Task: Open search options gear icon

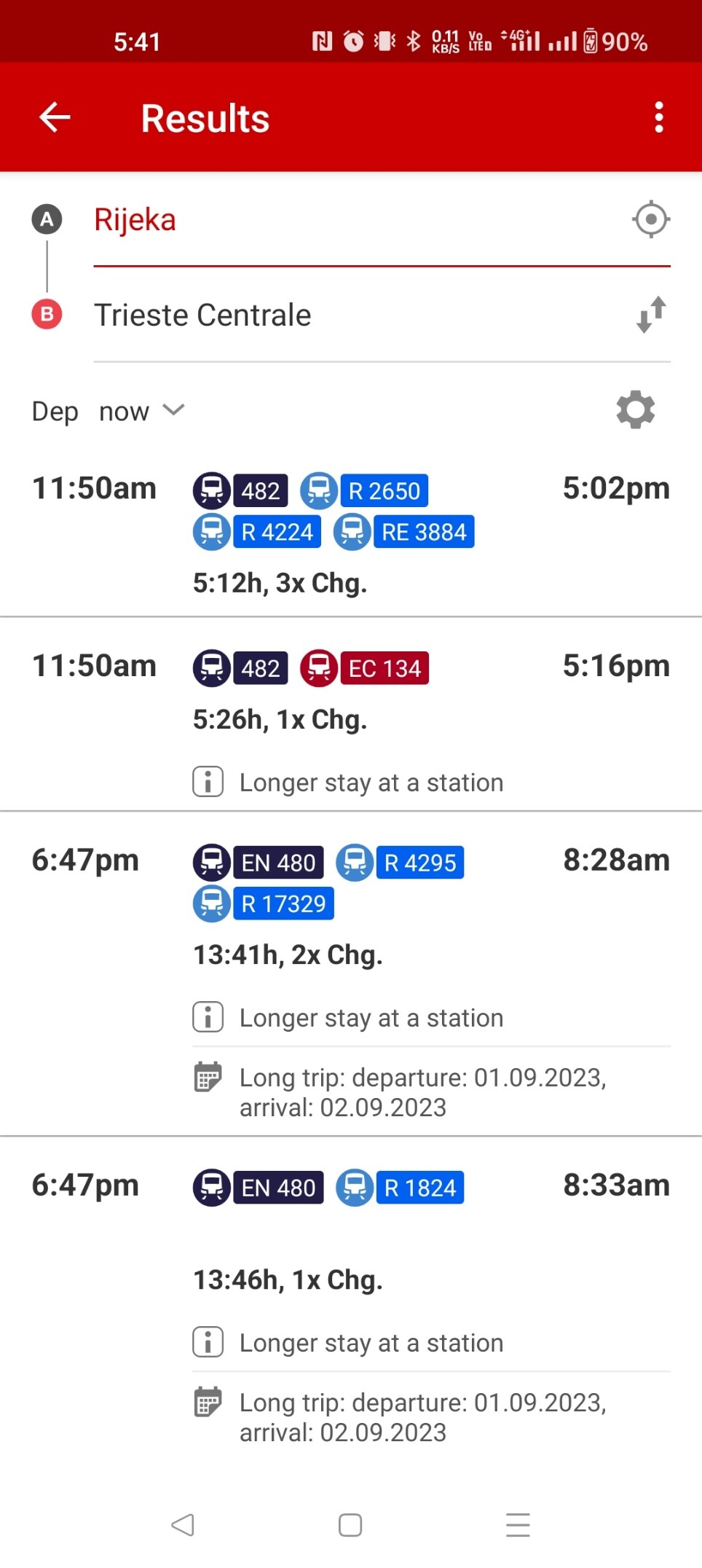Action: click(x=635, y=410)
